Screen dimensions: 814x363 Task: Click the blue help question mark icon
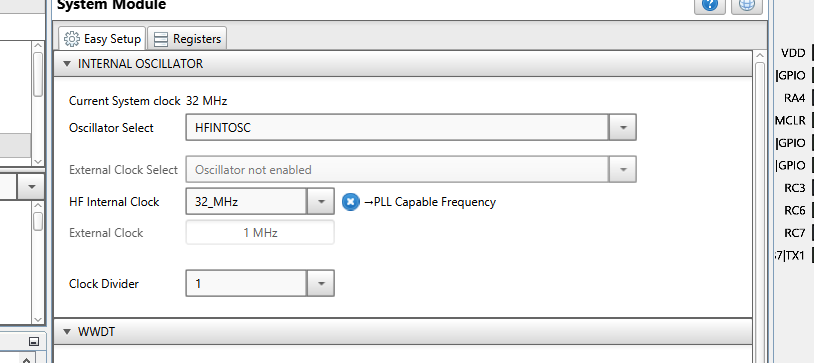pyautogui.click(x=710, y=5)
